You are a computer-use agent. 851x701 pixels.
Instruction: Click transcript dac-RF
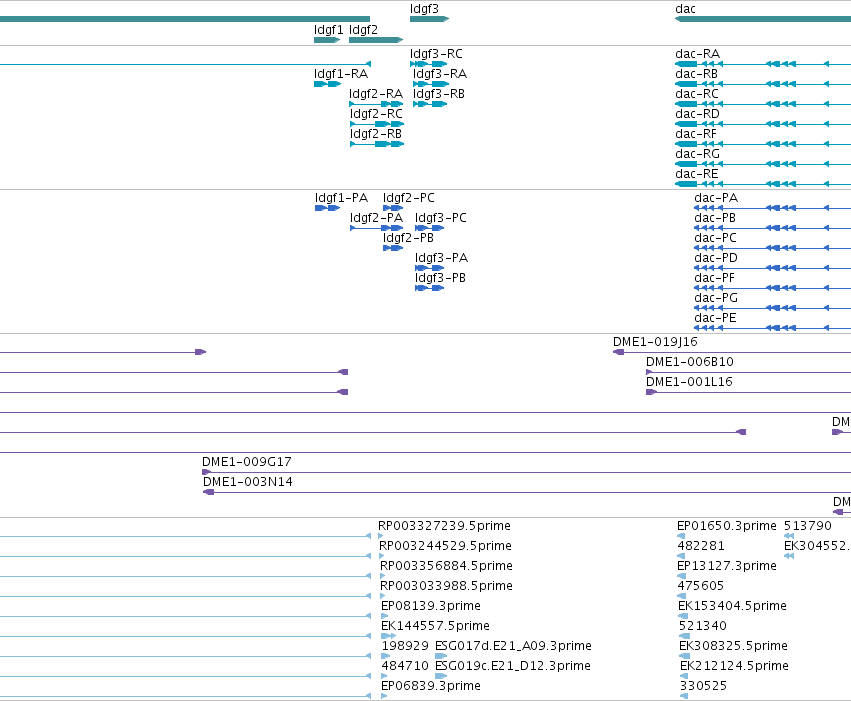696,134
